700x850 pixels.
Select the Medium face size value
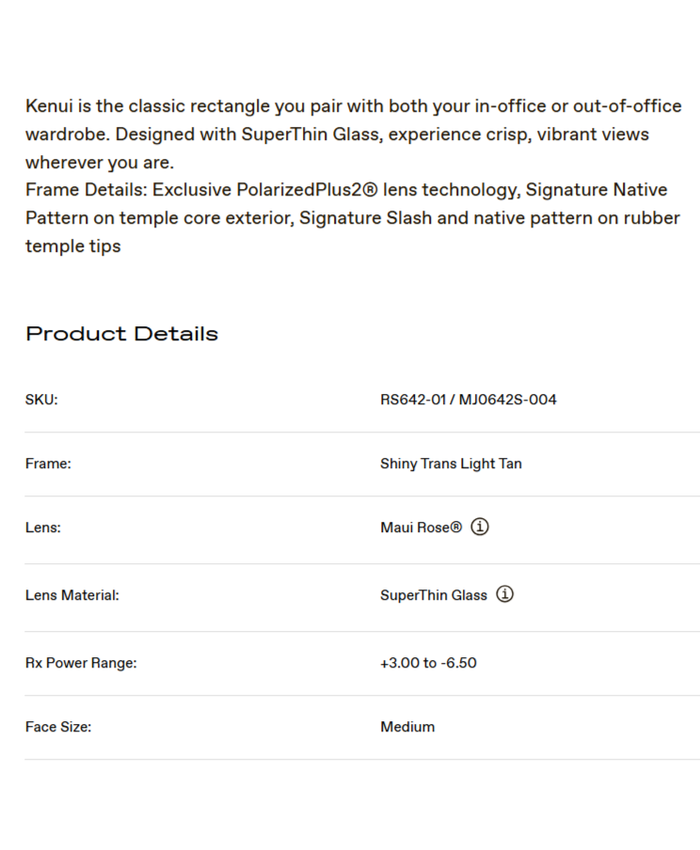[x=407, y=727]
